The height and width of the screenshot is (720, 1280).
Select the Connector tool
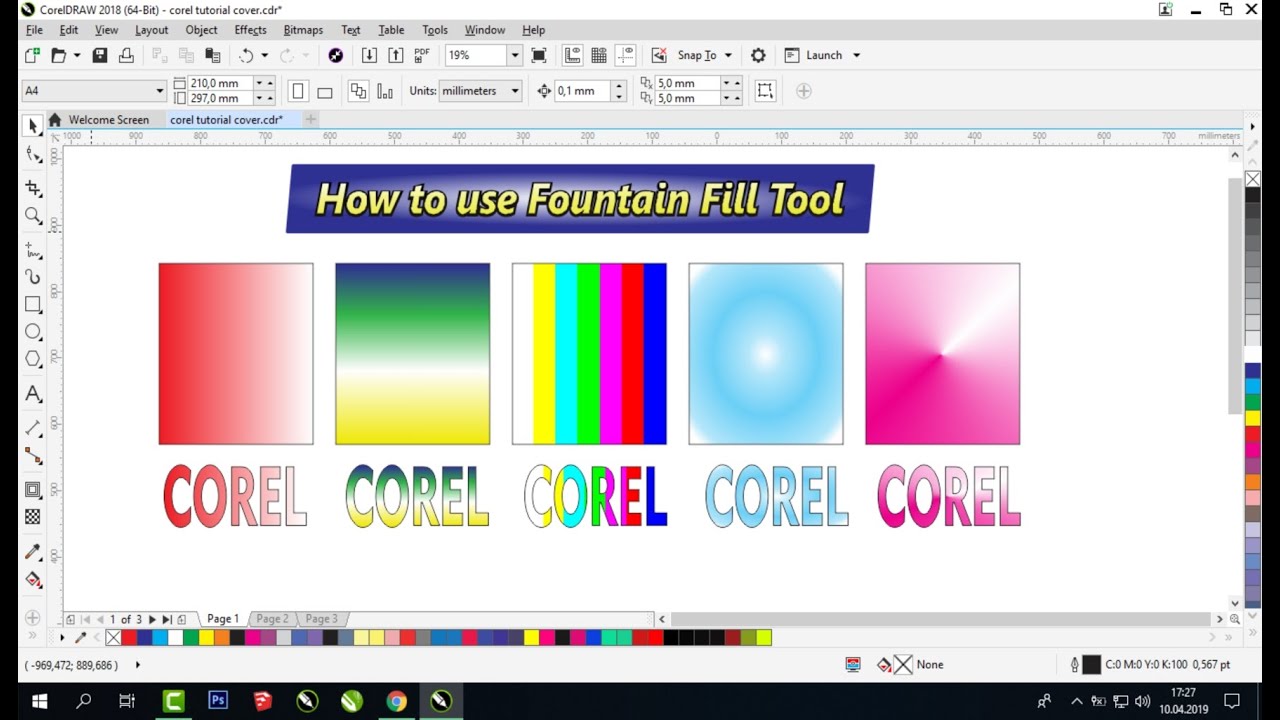pyautogui.click(x=33, y=455)
